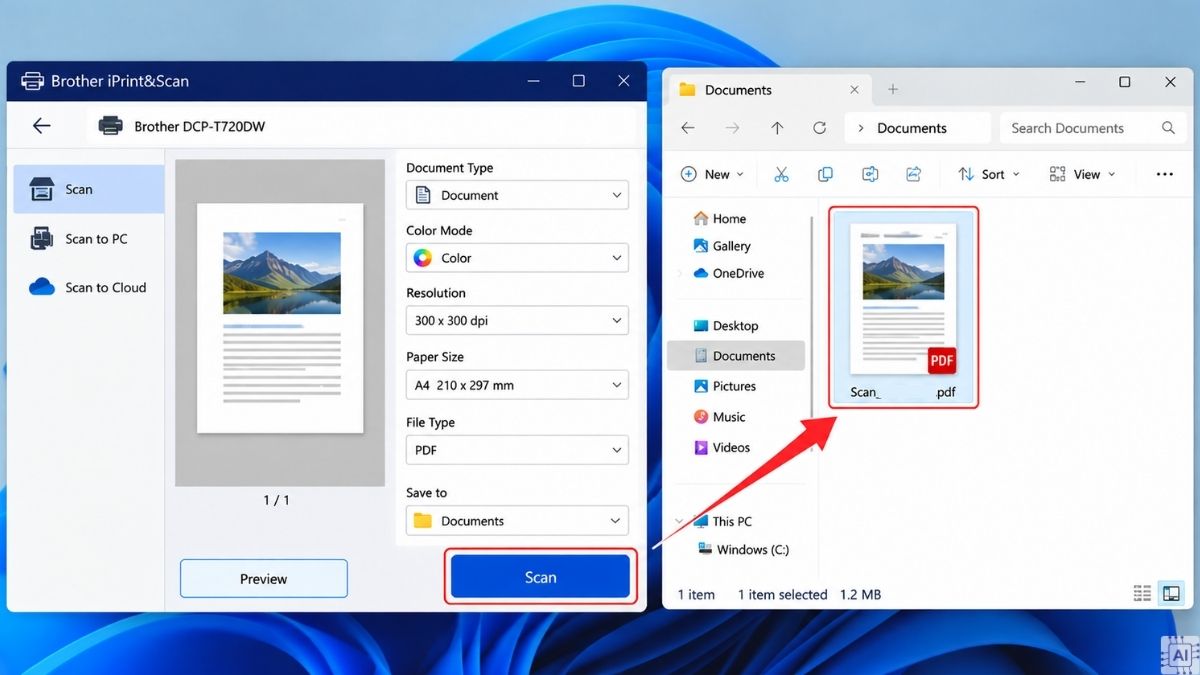Click the Documents address bar path

pyautogui.click(x=911, y=128)
